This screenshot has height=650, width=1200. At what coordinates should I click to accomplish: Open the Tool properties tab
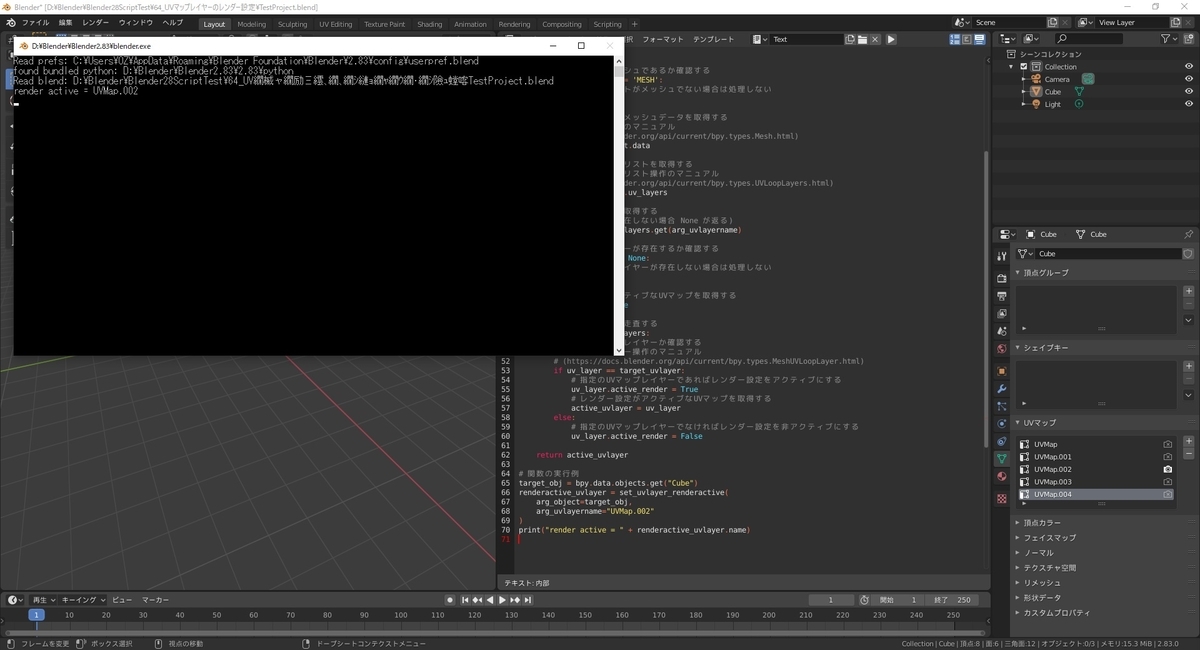pos(1002,255)
